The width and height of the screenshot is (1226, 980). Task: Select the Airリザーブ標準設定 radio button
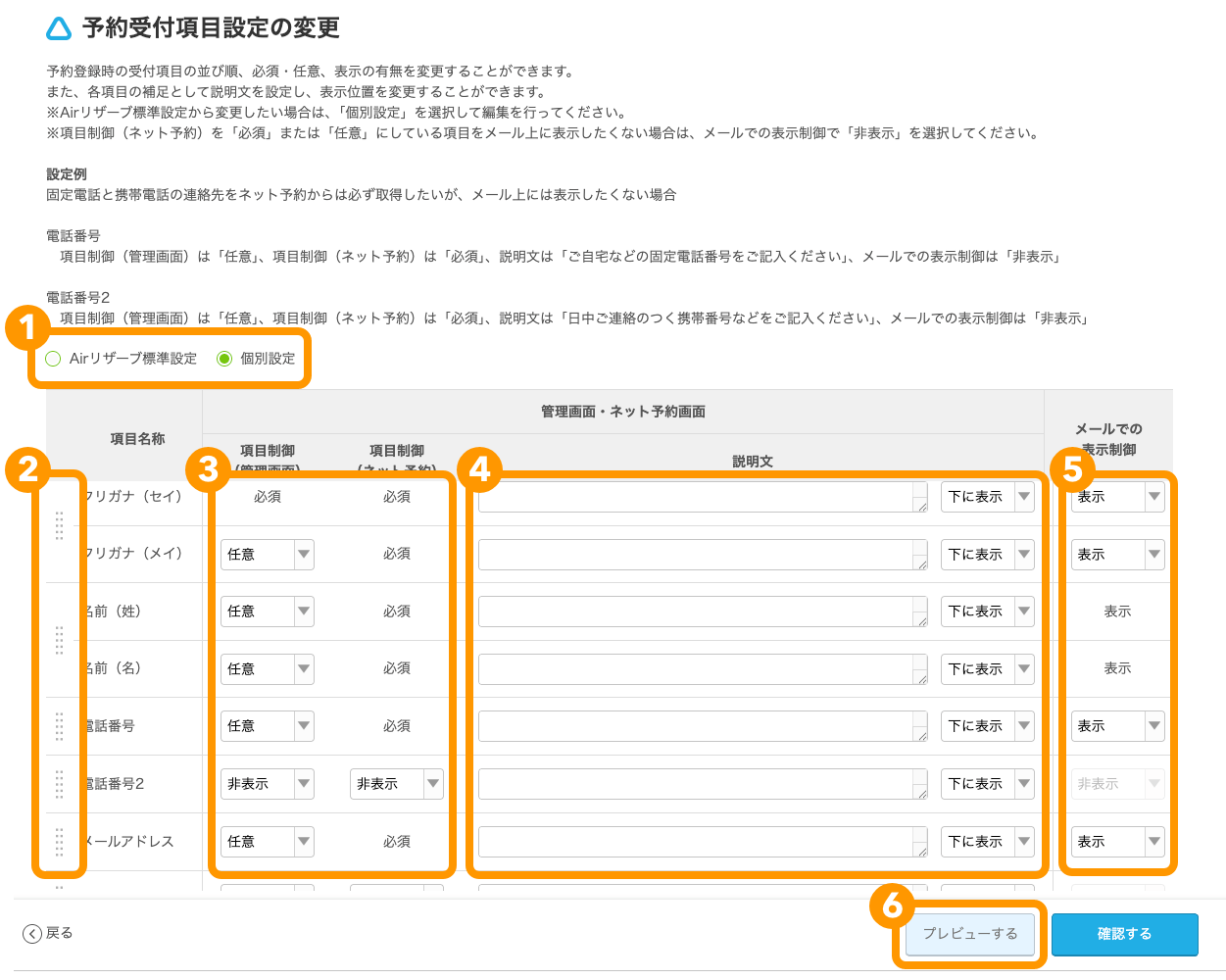tap(53, 359)
